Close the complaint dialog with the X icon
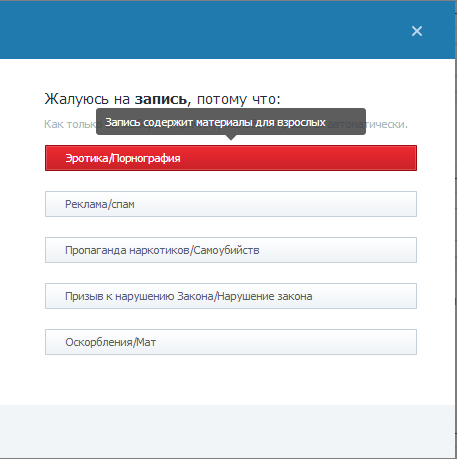This screenshot has width=457, height=459. 417,31
